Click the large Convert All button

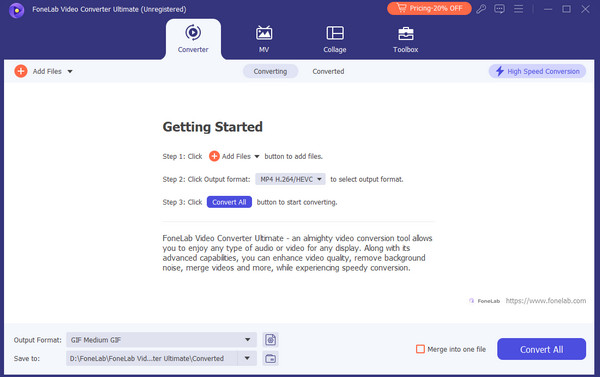(541, 349)
